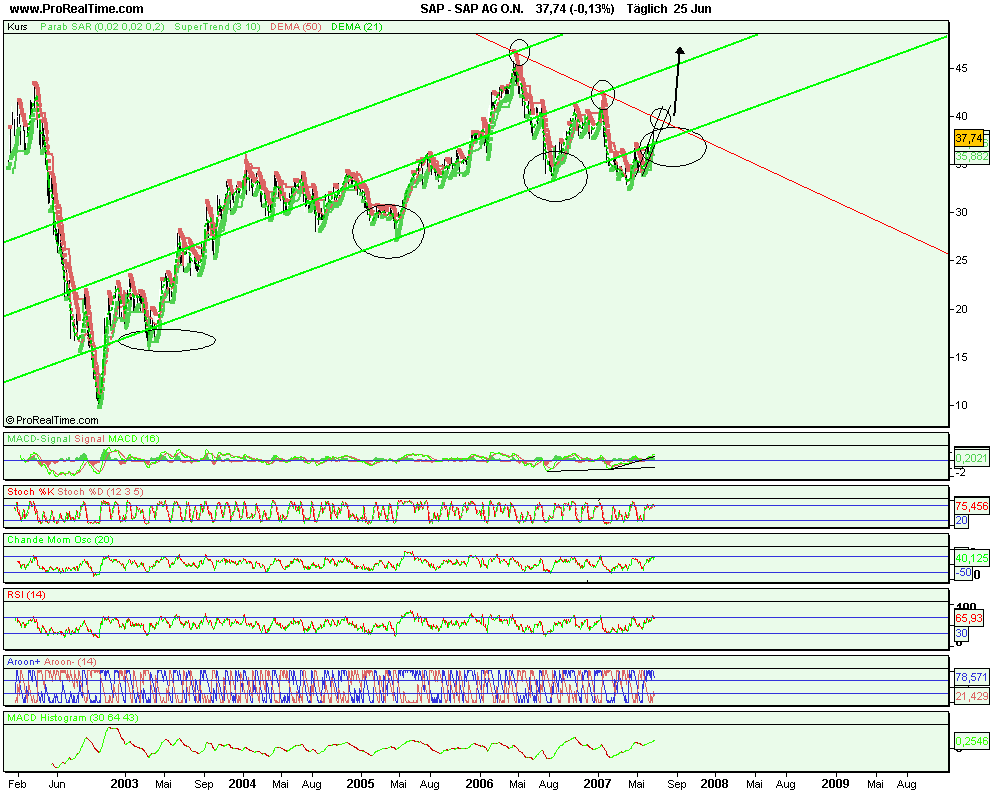Click the 15 price axis label
This screenshot has width=1000, height=800.
pos(960,357)
